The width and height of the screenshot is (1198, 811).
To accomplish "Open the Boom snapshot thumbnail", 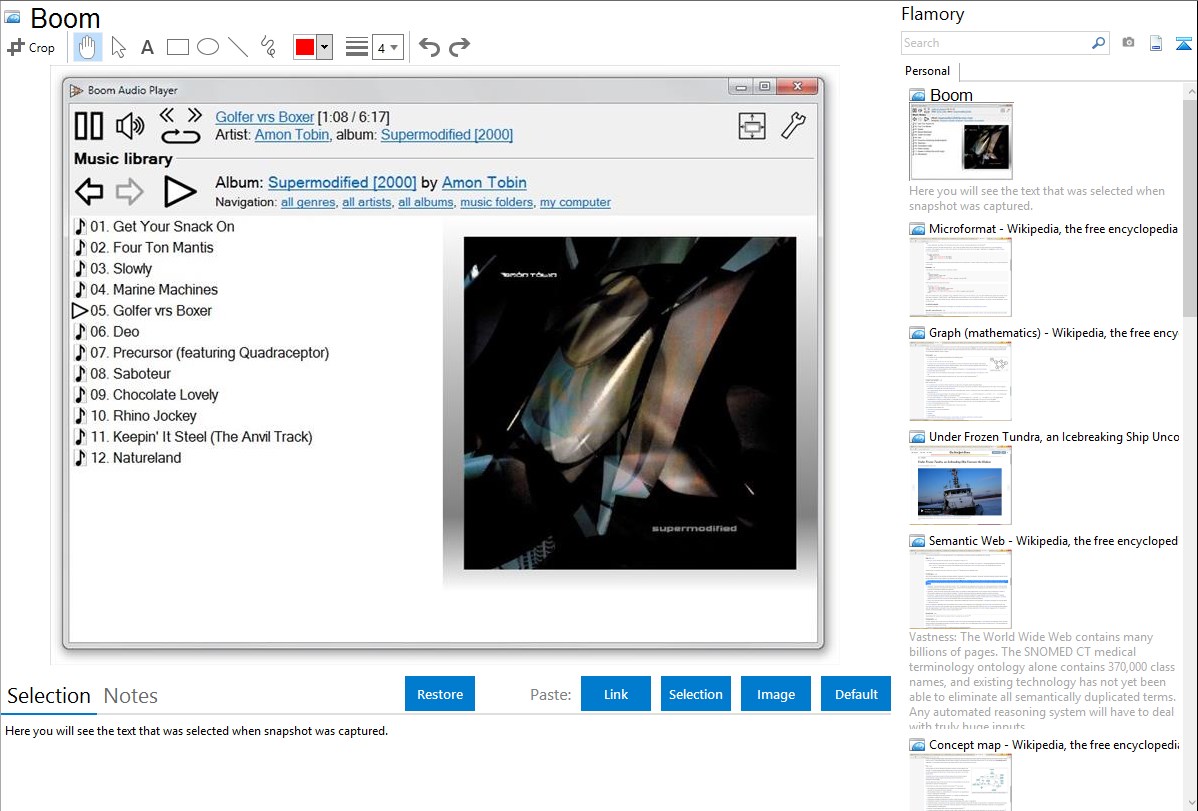I will 961,142.
